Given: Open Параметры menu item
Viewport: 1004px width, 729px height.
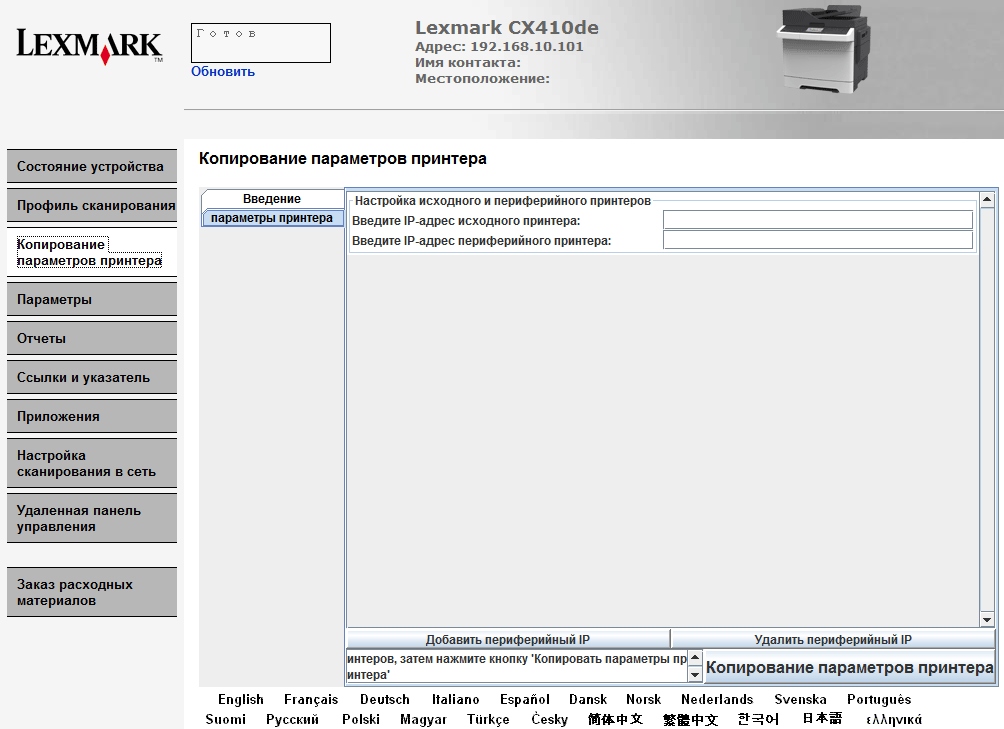Looking at the screenshot, I should (92, 300).
